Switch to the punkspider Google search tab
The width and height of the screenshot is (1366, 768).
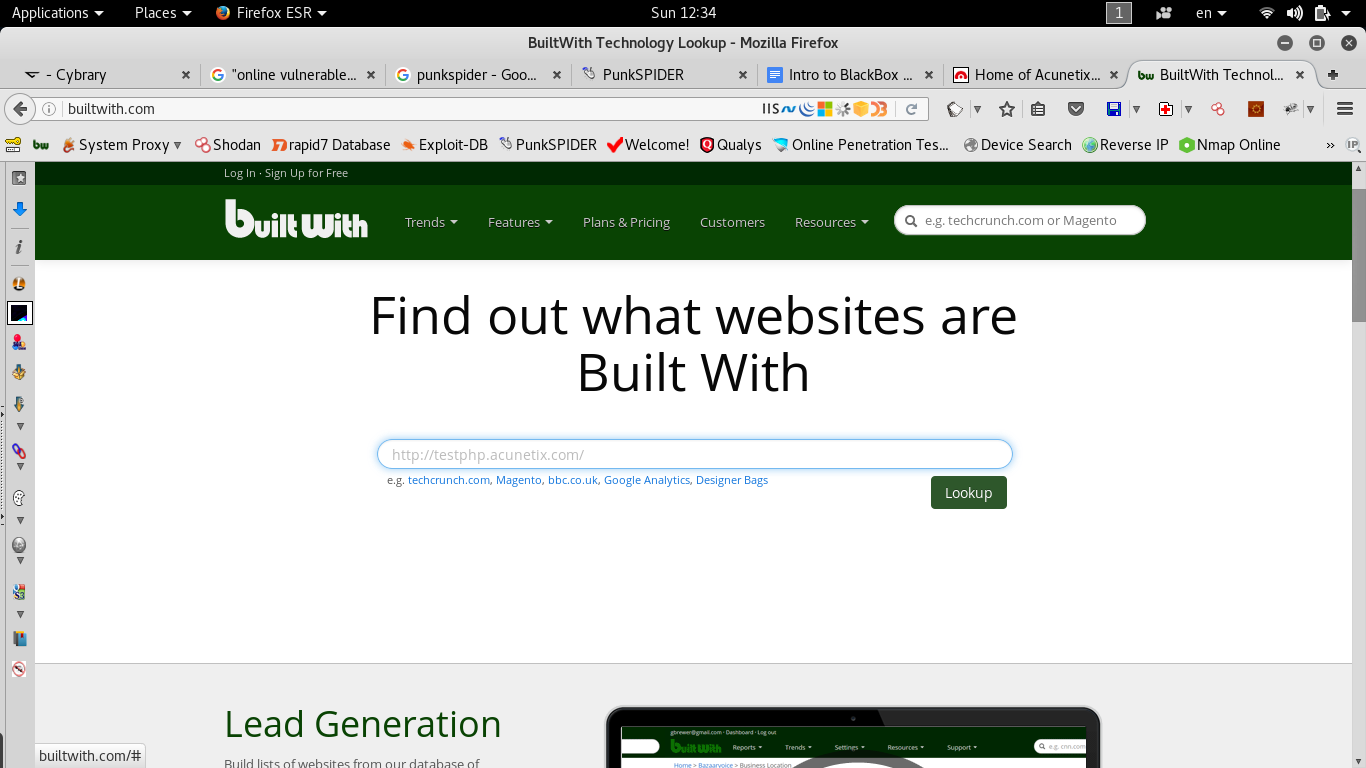pyautogui.click(x=477, y=74)
